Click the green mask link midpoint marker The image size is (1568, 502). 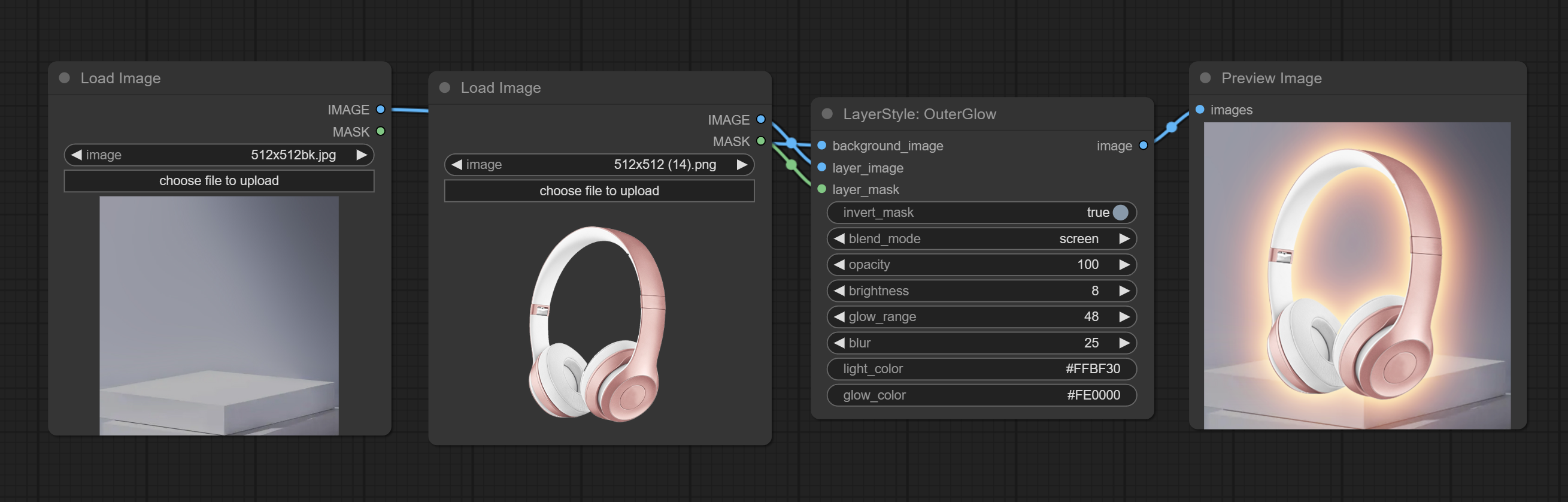(791, 165)
